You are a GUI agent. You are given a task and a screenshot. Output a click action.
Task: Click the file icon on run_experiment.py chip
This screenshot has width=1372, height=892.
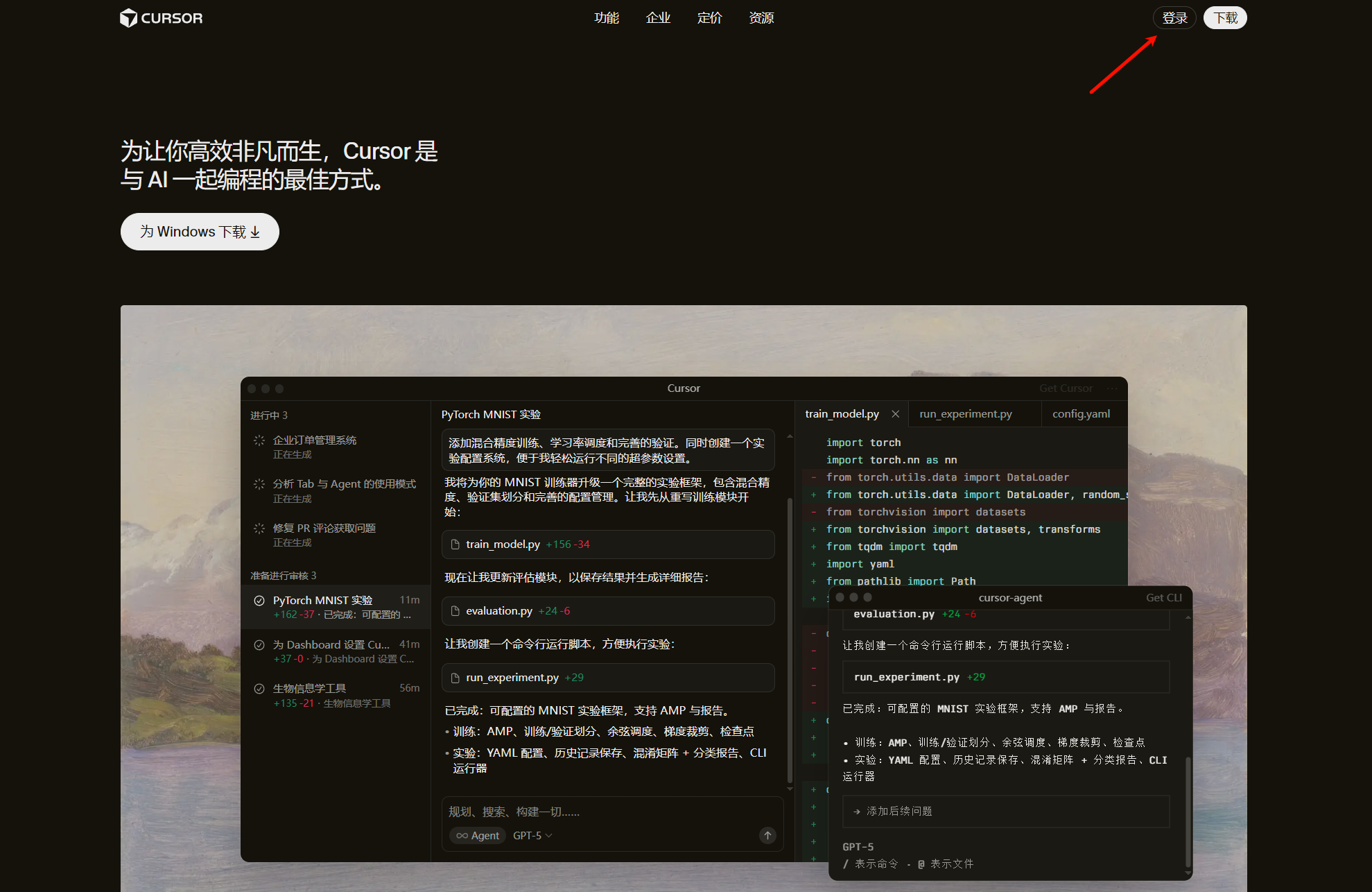coord(456,678)
